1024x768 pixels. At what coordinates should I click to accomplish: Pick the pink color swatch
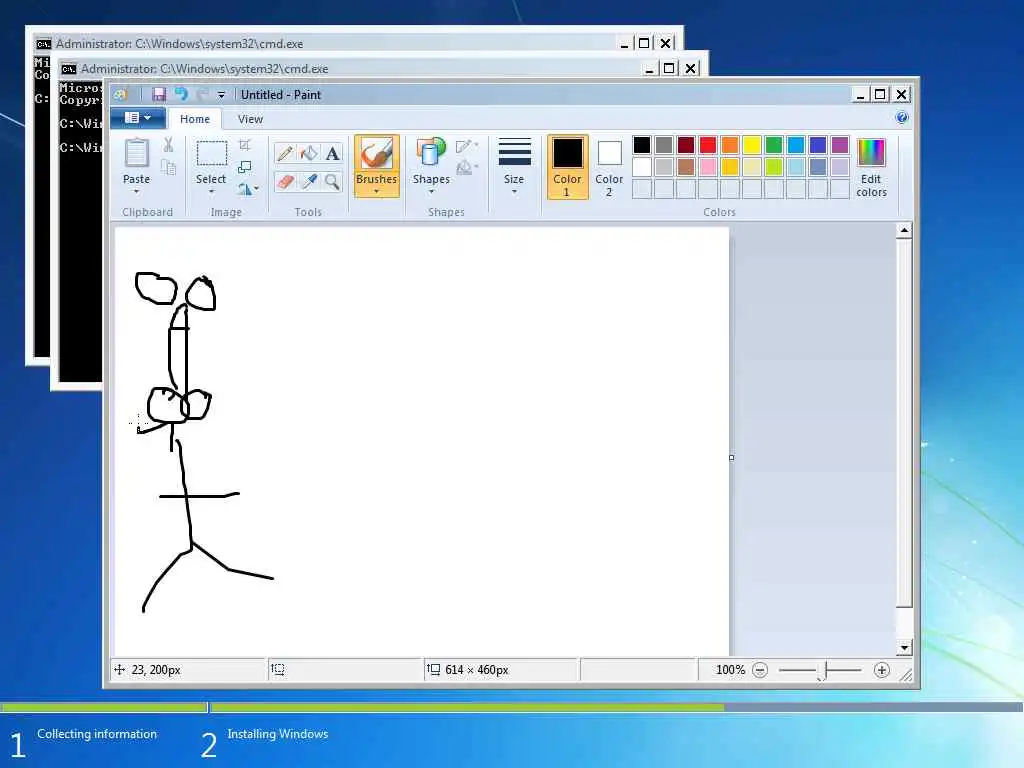pos(707,167)
